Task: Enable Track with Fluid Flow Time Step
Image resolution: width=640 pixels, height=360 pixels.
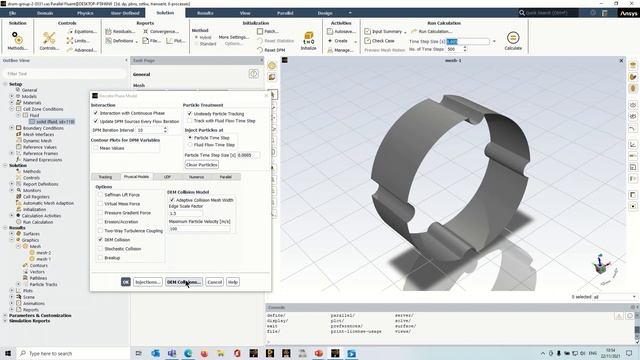Action: tap(189, 121)
